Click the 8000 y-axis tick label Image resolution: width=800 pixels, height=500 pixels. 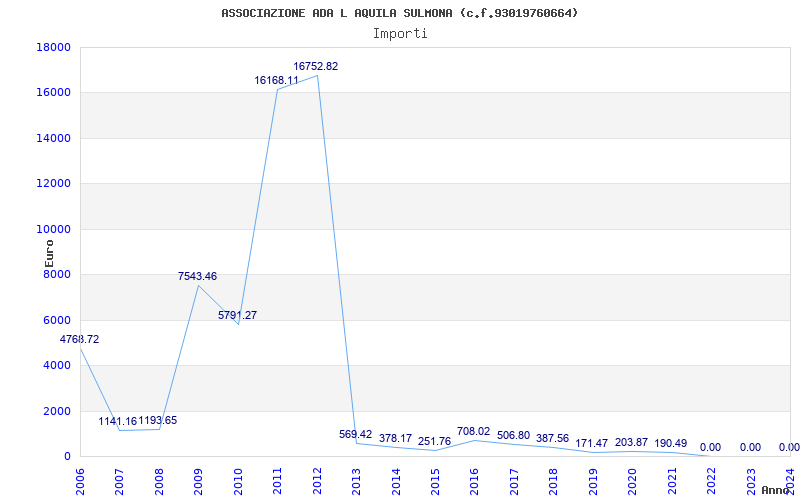(57, 274)
